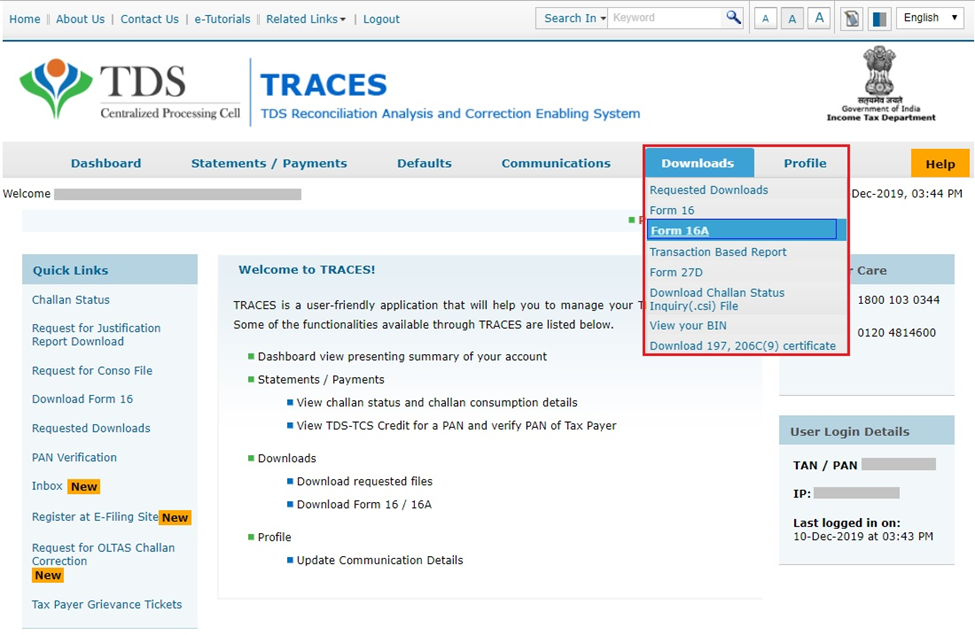Image resolution: width=975 pixels, height=635 pixels.
Task: Switch to the Statements / Payments tab
Action: tap(269, 162)
